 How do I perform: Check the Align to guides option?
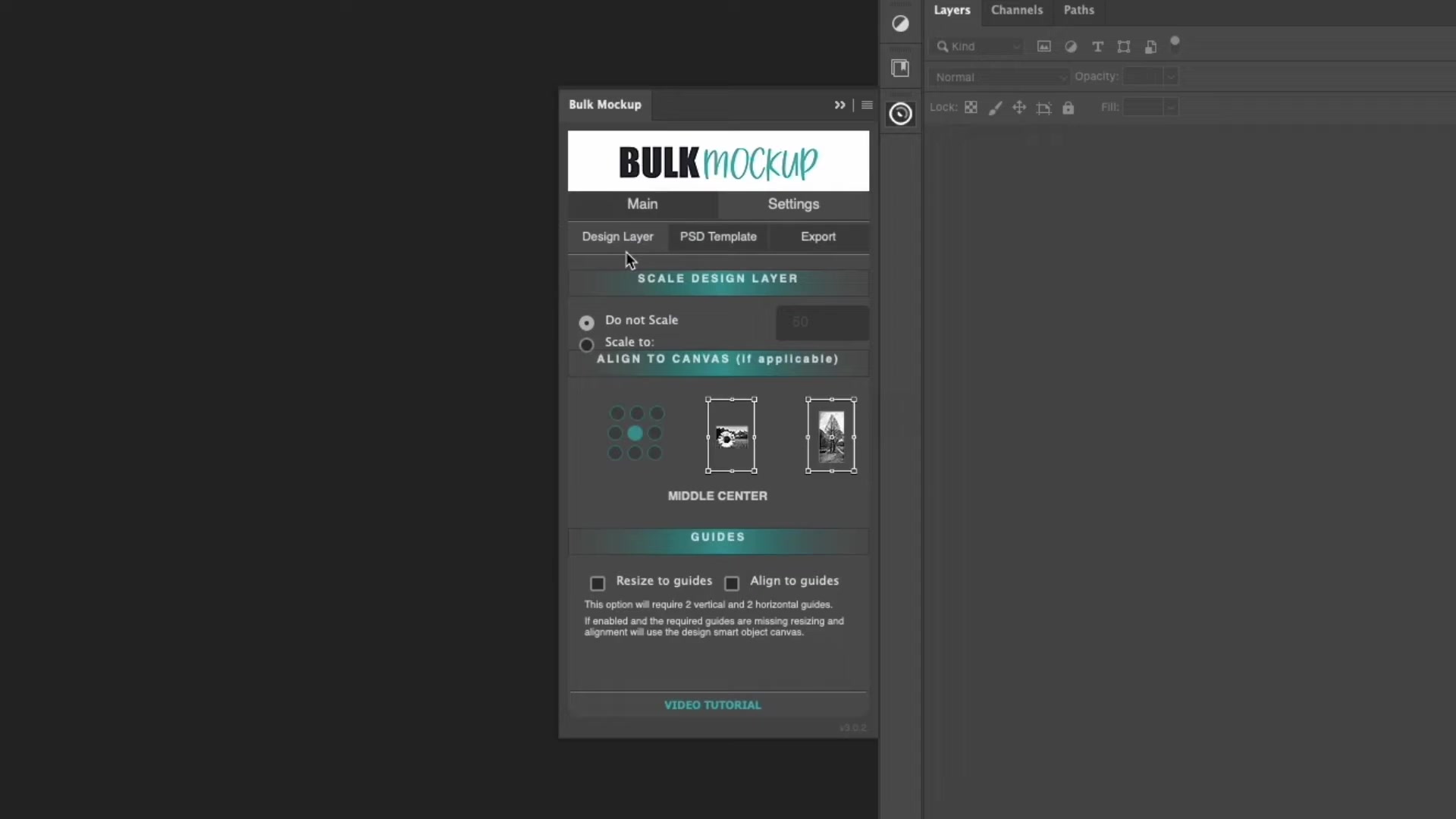point(732,584)
